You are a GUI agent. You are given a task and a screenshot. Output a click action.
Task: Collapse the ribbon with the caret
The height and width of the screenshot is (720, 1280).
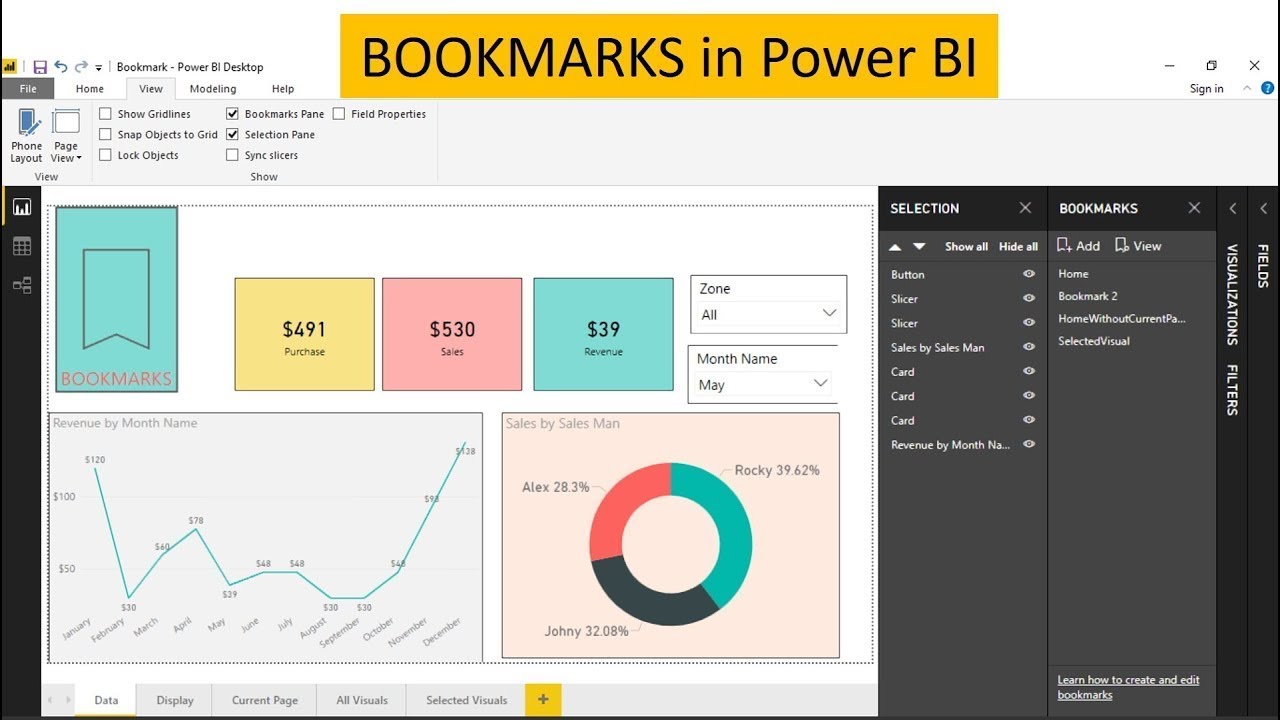(x=1247, y=88)
